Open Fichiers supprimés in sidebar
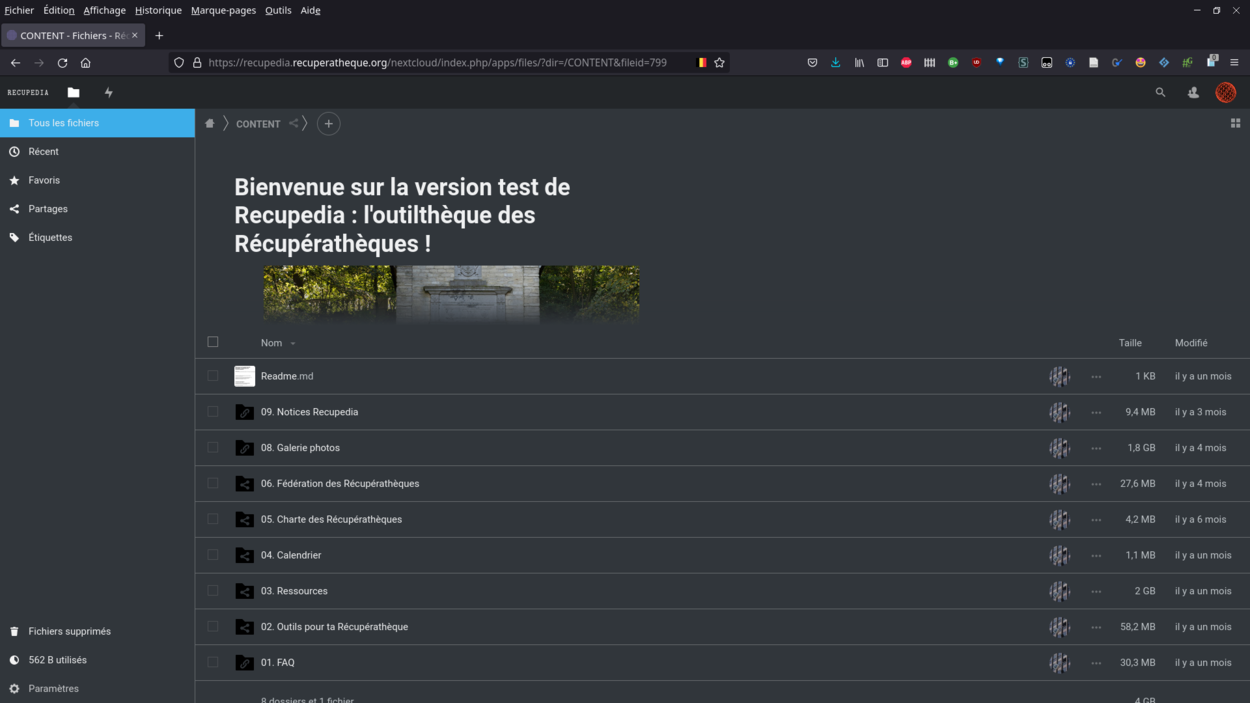This screenshot has width=1250, height=703. 69,631
